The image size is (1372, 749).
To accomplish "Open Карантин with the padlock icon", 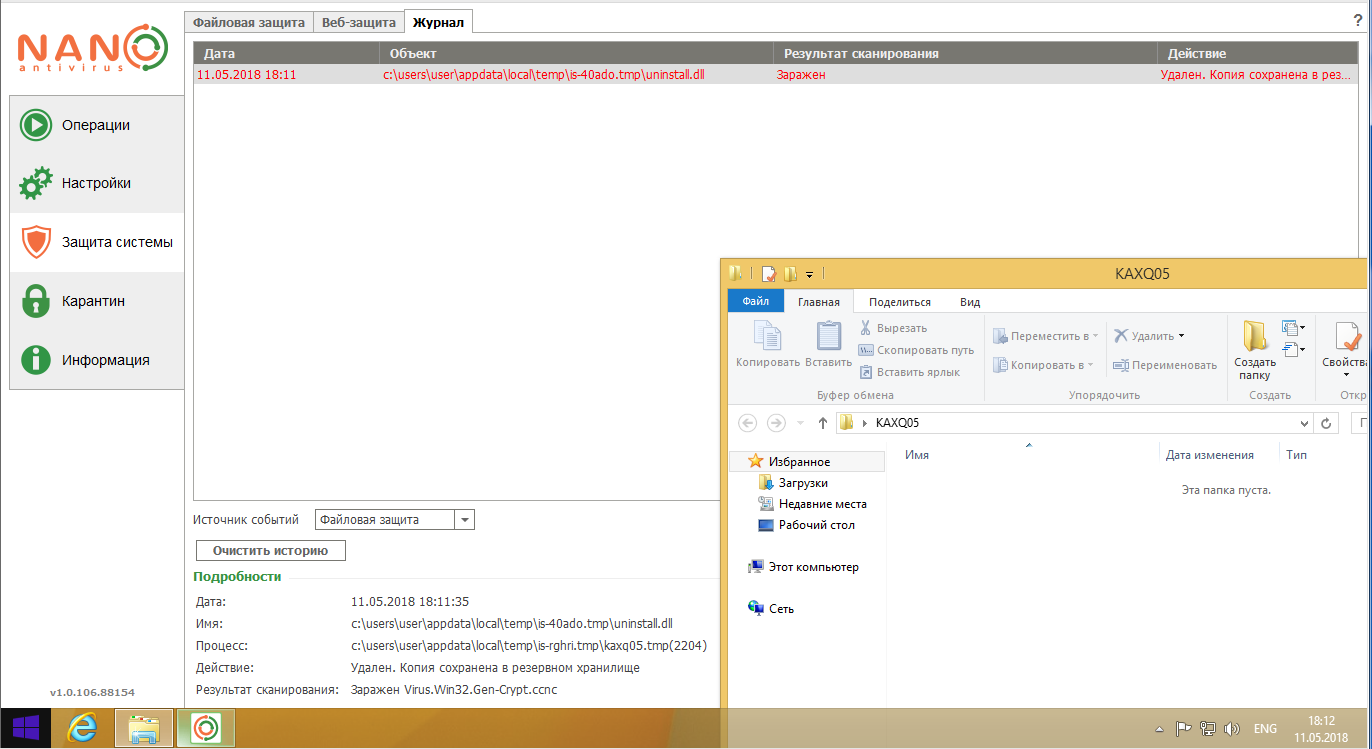I will click(x=36, y=301).
